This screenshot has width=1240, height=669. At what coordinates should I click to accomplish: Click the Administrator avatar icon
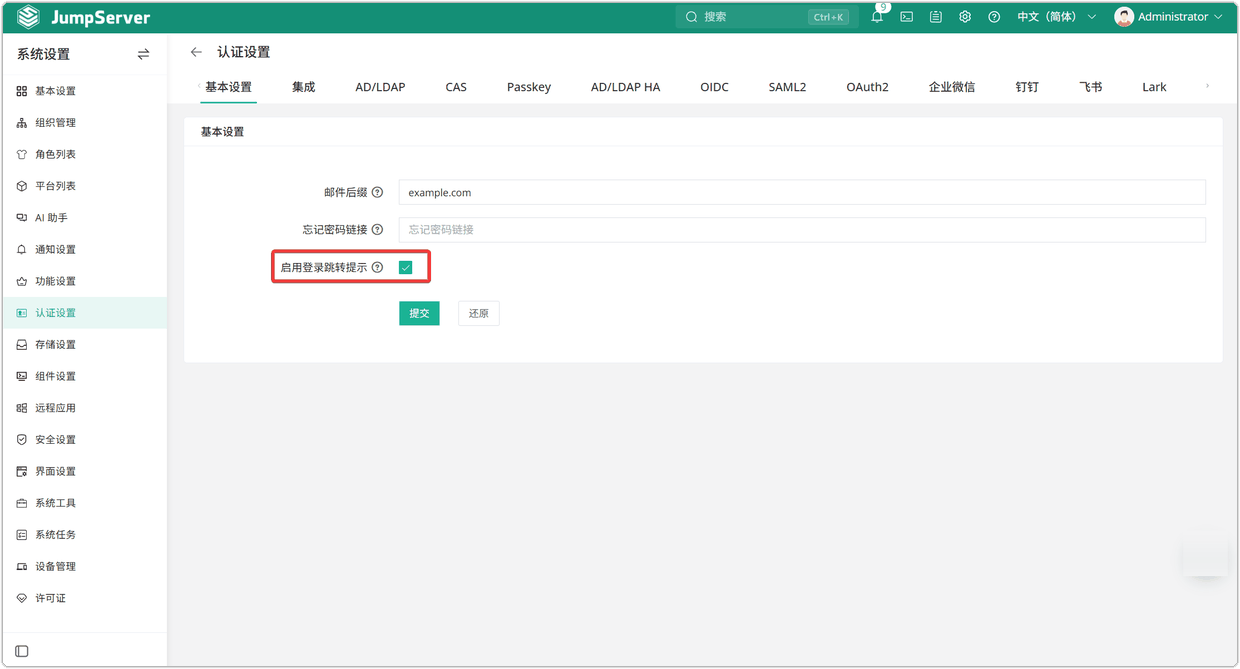(1124, 17)
